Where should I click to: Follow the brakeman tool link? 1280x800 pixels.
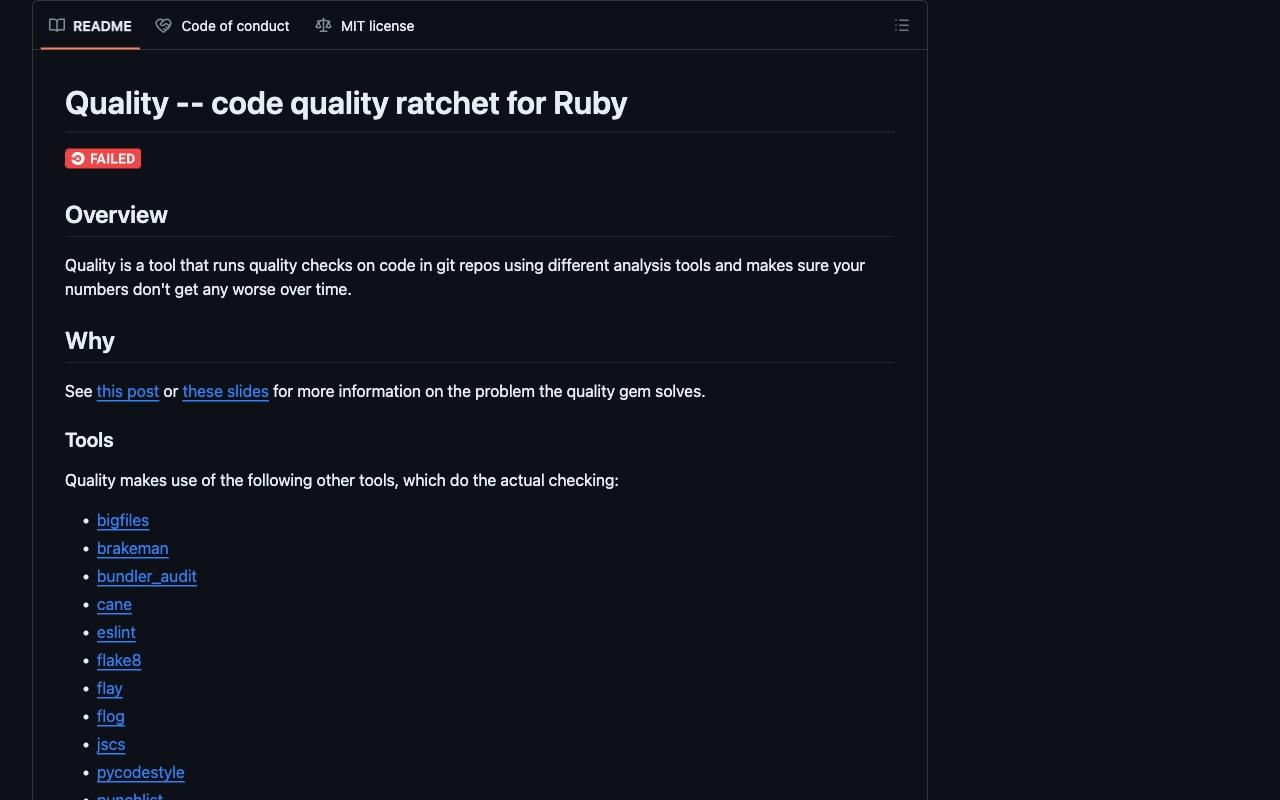[x=133, y=548]
